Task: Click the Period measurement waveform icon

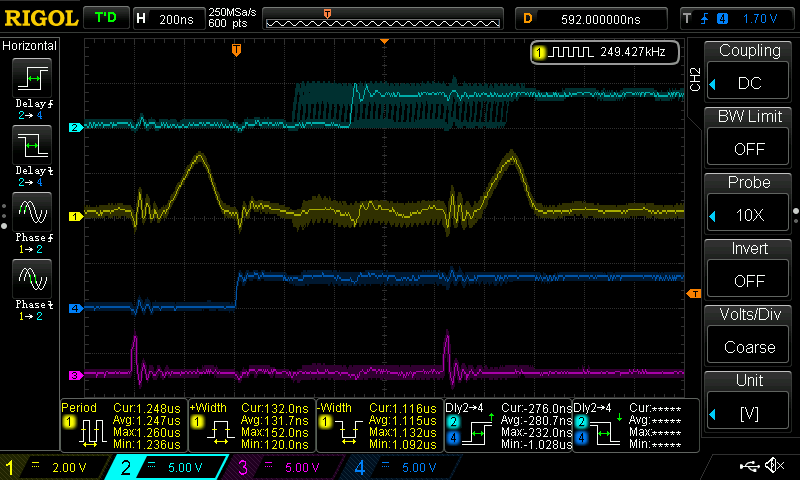Action: (91, 433)
